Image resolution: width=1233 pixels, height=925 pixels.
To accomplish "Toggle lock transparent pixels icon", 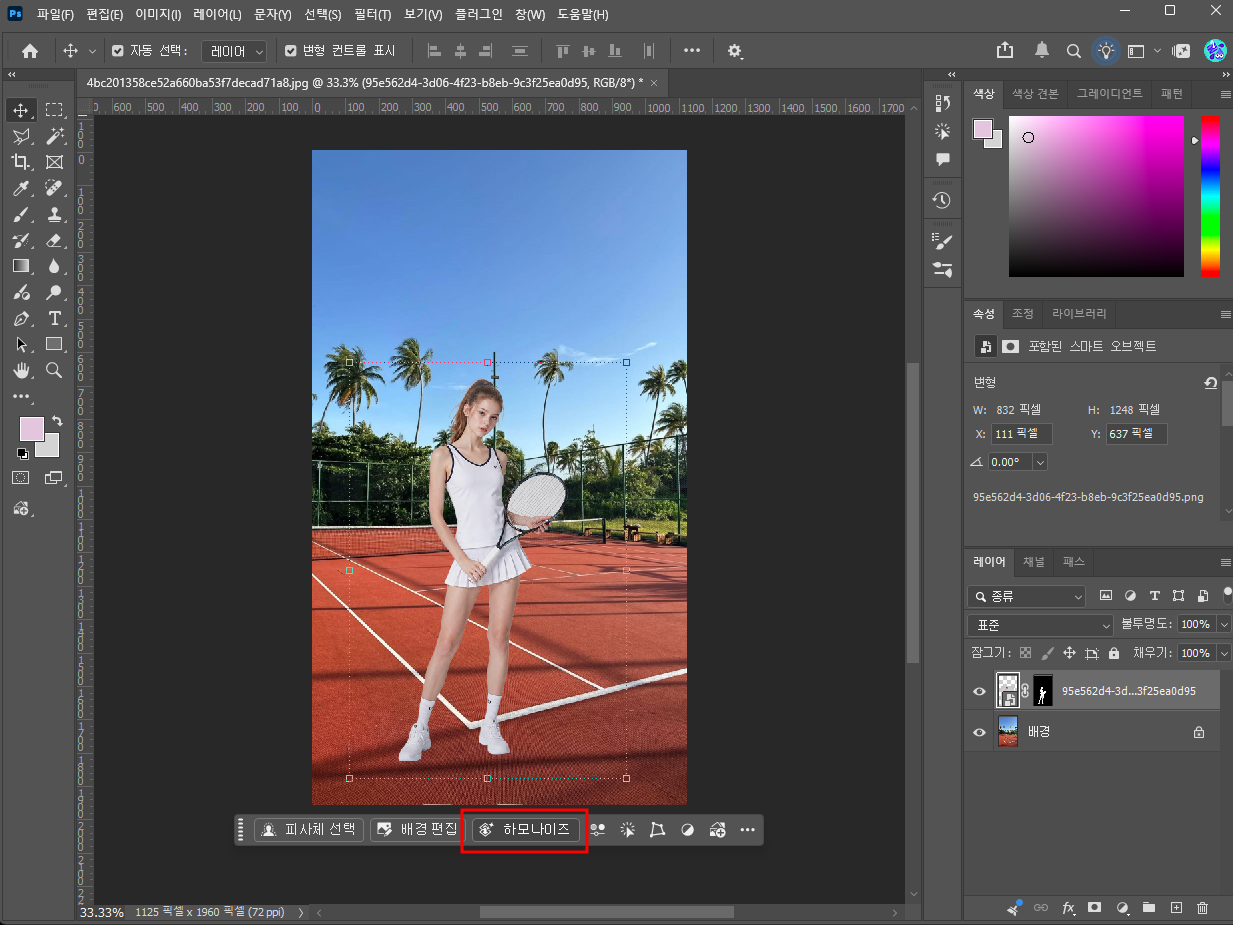I will click(x=1025, y=653).
